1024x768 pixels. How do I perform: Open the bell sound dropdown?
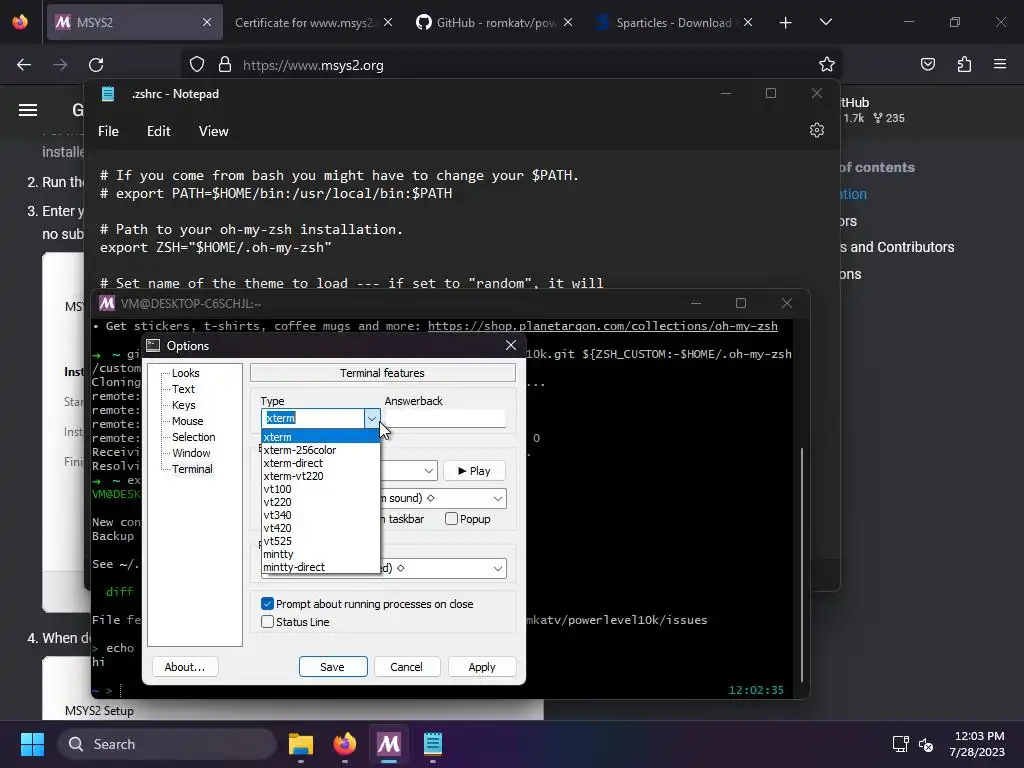498,499
